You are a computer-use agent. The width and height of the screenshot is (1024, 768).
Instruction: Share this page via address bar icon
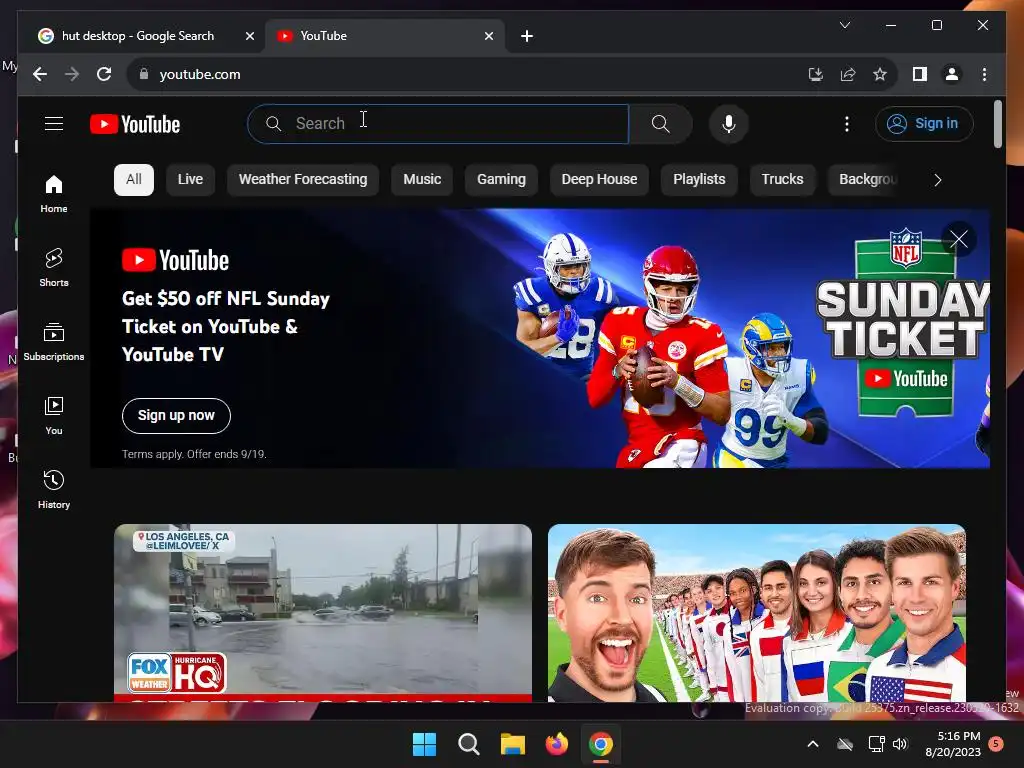(848, 74)
